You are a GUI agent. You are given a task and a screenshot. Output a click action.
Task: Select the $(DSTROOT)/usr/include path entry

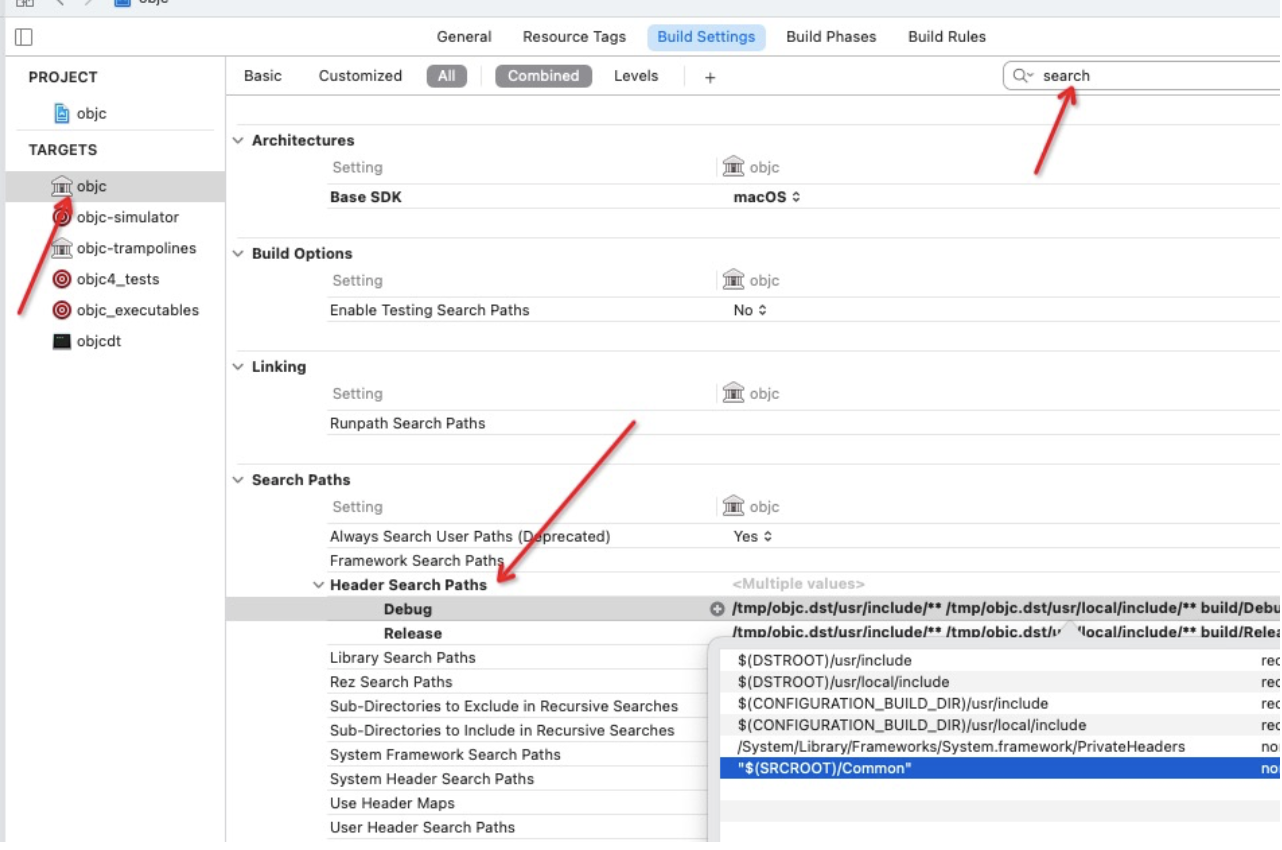click(x=825, y=660)
